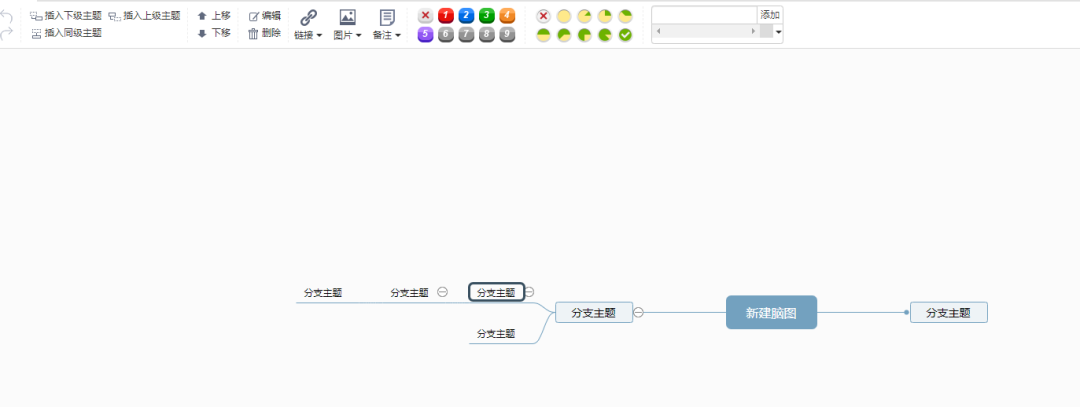Select the leftmost 分支主题 leaf node
This screenshot has height=407, width=1080.
point(323,292)
